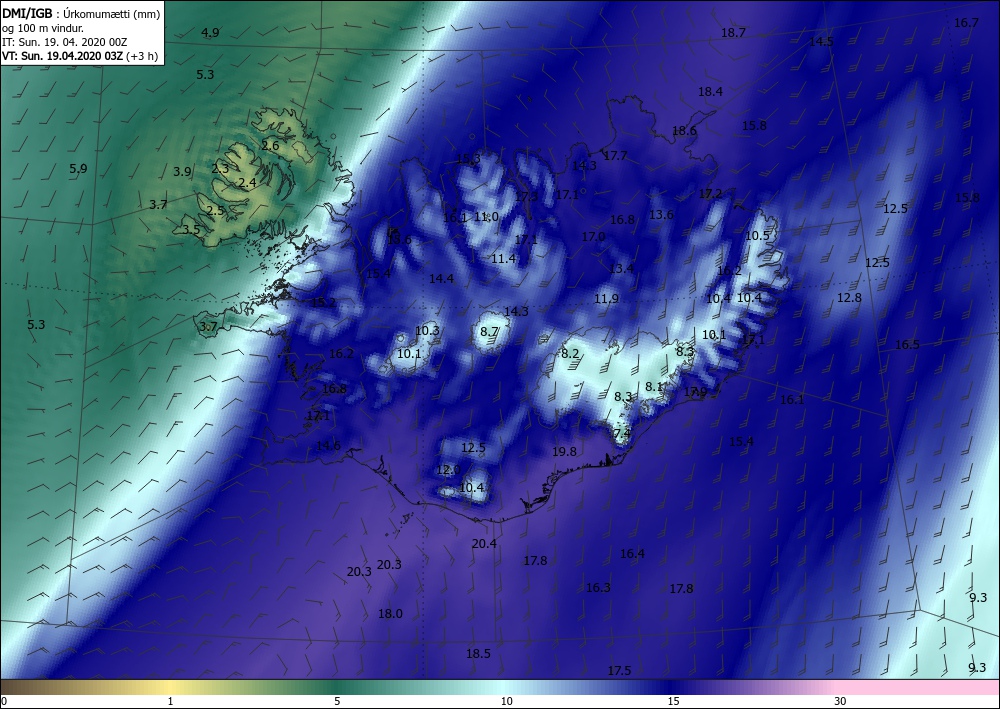Click the map value 20.4
1000x709 pixels.
click(x=484, y=544)
